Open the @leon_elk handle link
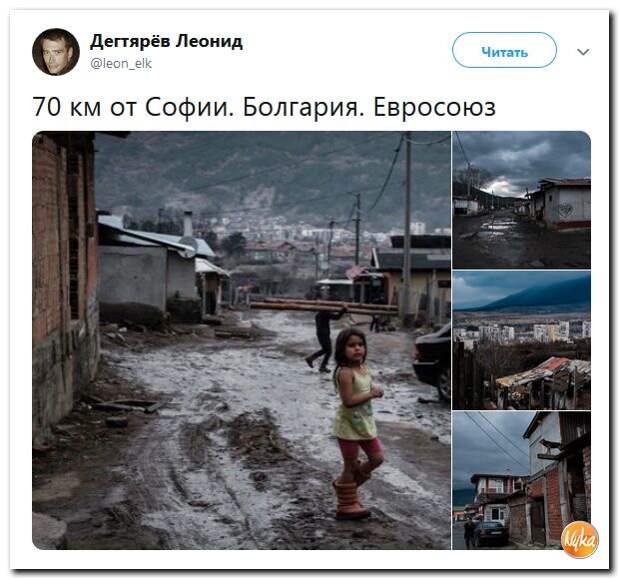Image resolution: width=620 pixels, height=580 pixels. pyautogui.click(x=121, y=63)
